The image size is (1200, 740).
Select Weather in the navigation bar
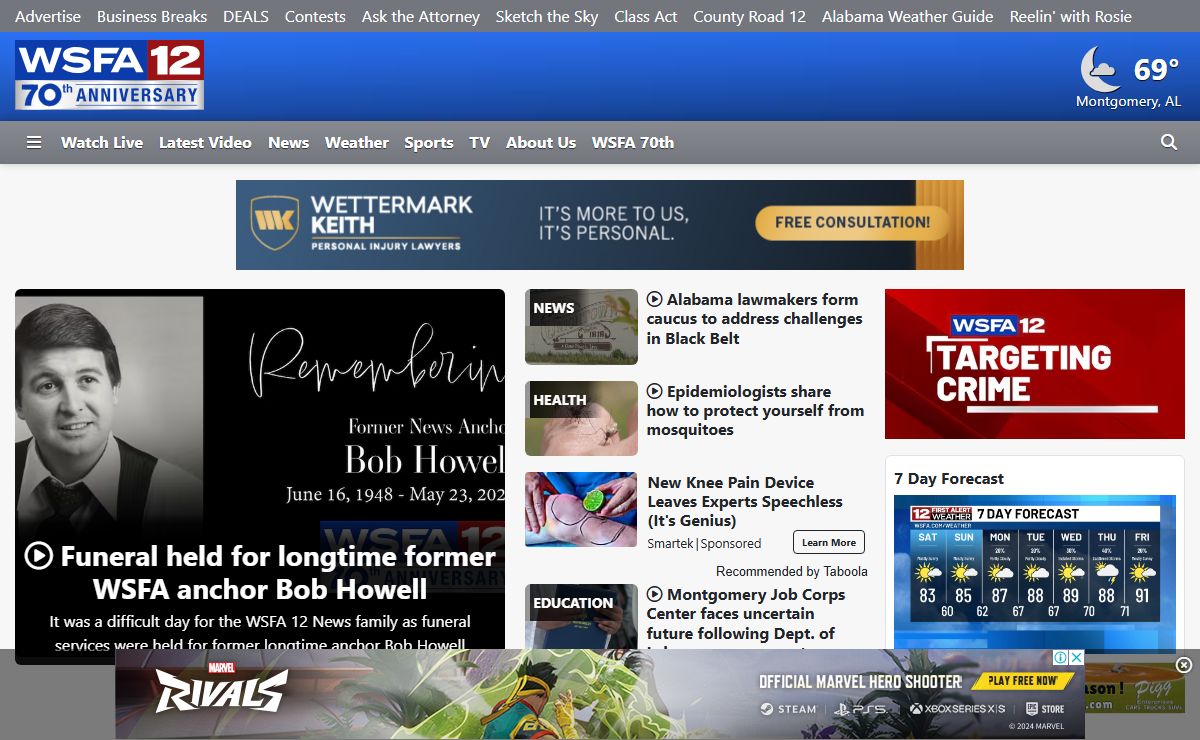(x=357, y=143)
